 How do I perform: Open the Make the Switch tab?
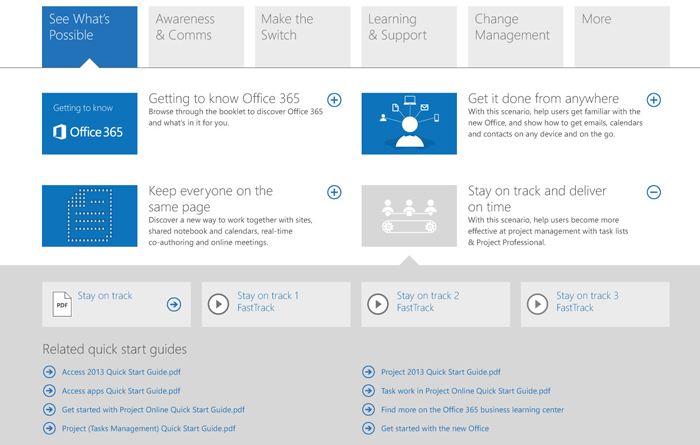point(303,36)
